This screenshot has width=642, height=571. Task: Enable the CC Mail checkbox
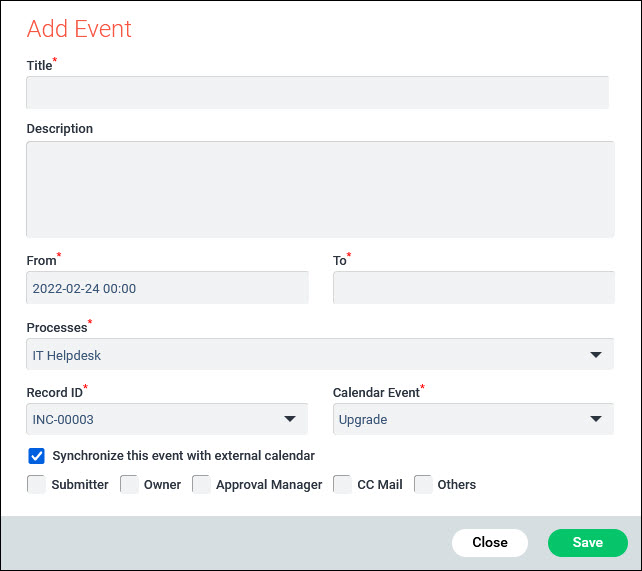point(342,485)
